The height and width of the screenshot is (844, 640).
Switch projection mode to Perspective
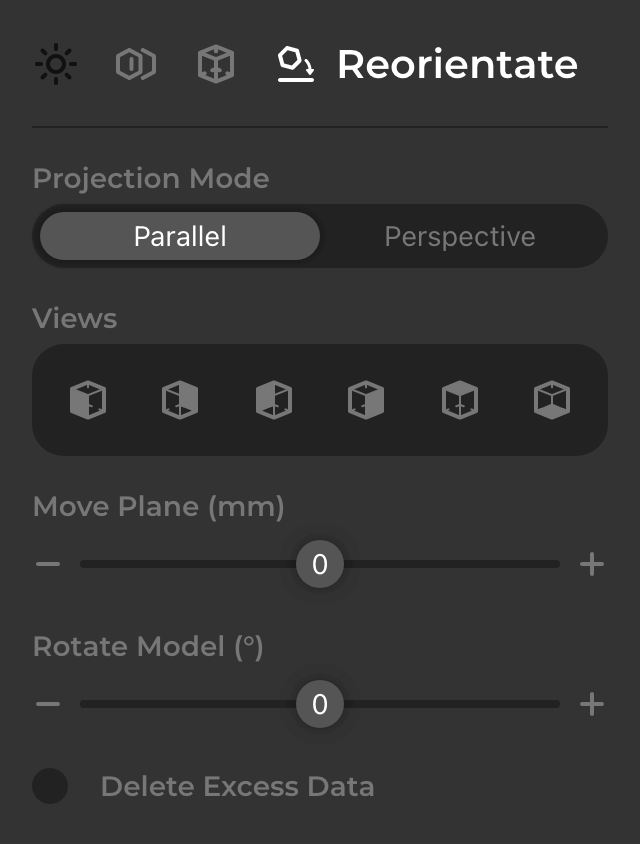[459, 236]
